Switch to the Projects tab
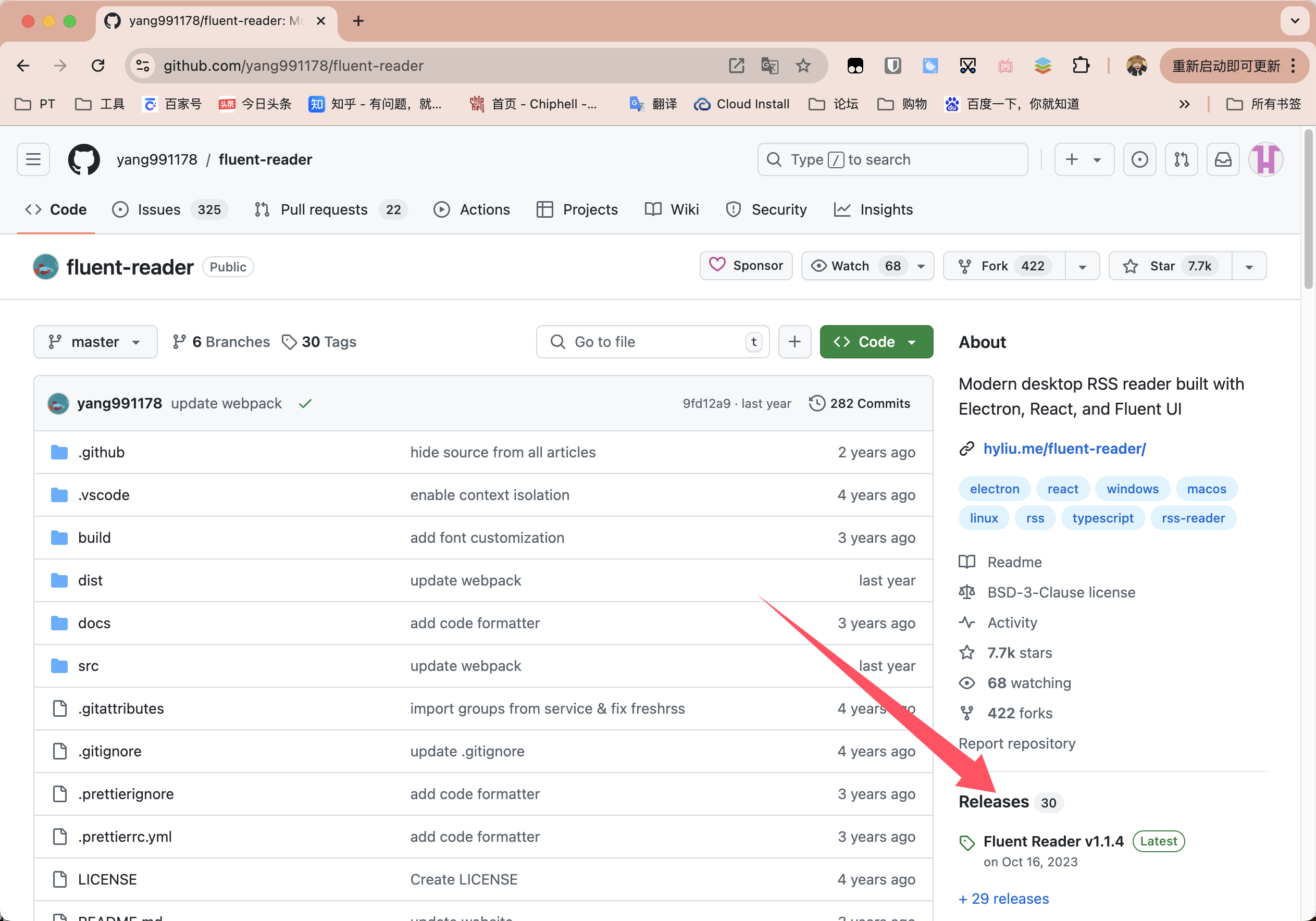The height and width of the screenshot is (921, 1316). point(577,210)
